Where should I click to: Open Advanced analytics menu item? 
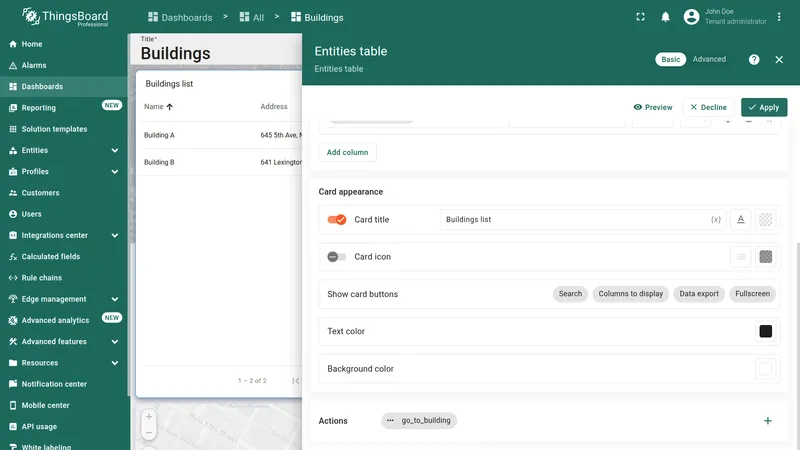point(64,320)
